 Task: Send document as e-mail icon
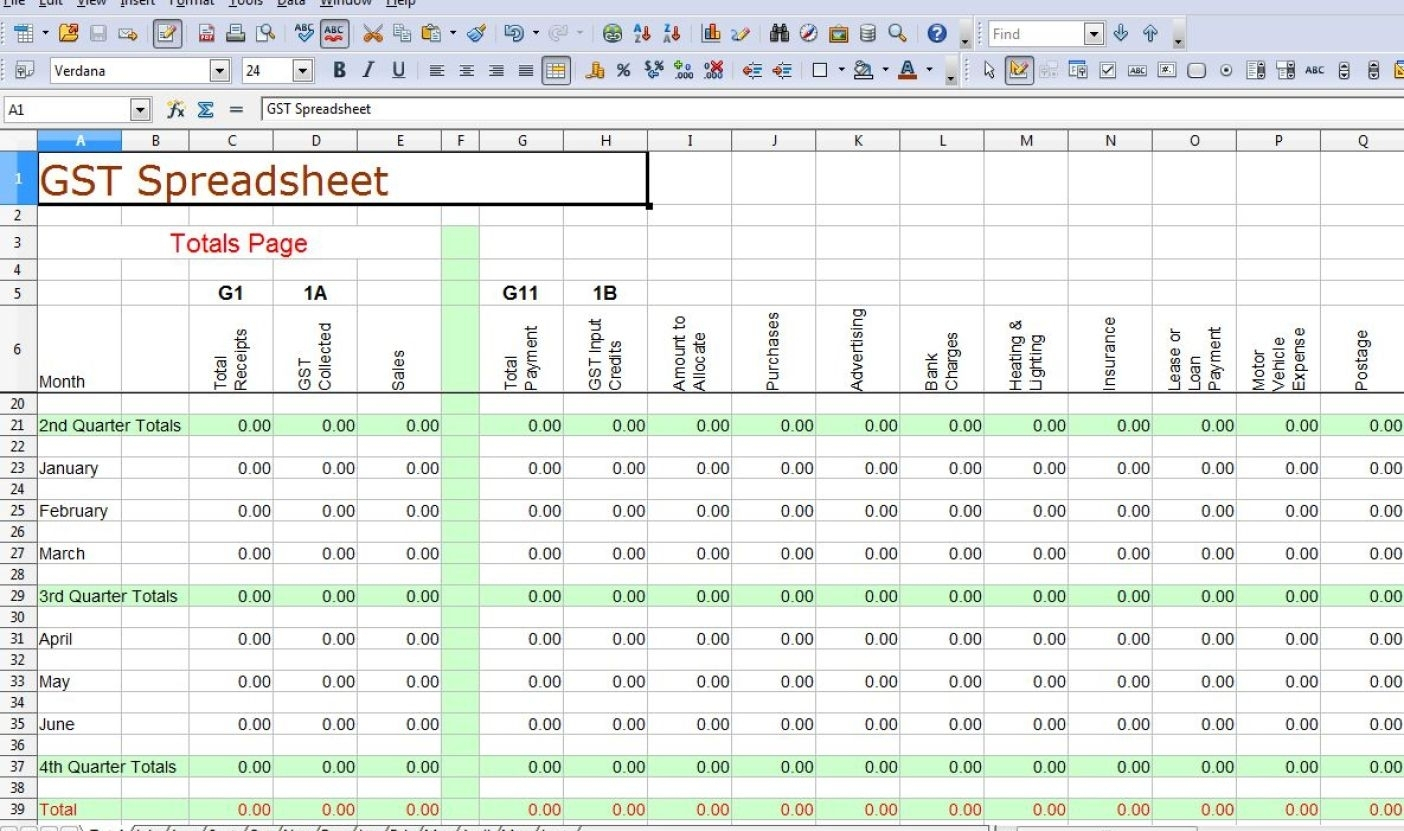pyautogui.click(x=127, y=34)
